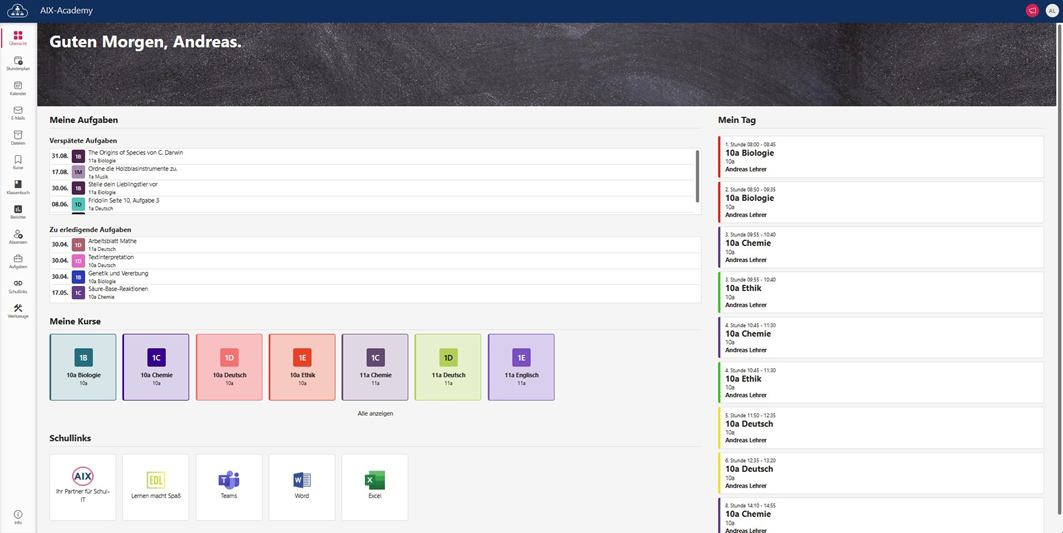The image size is (1063, 533).
Task: Open the AL user avatar menu
Action: [x=1051, y=10]
